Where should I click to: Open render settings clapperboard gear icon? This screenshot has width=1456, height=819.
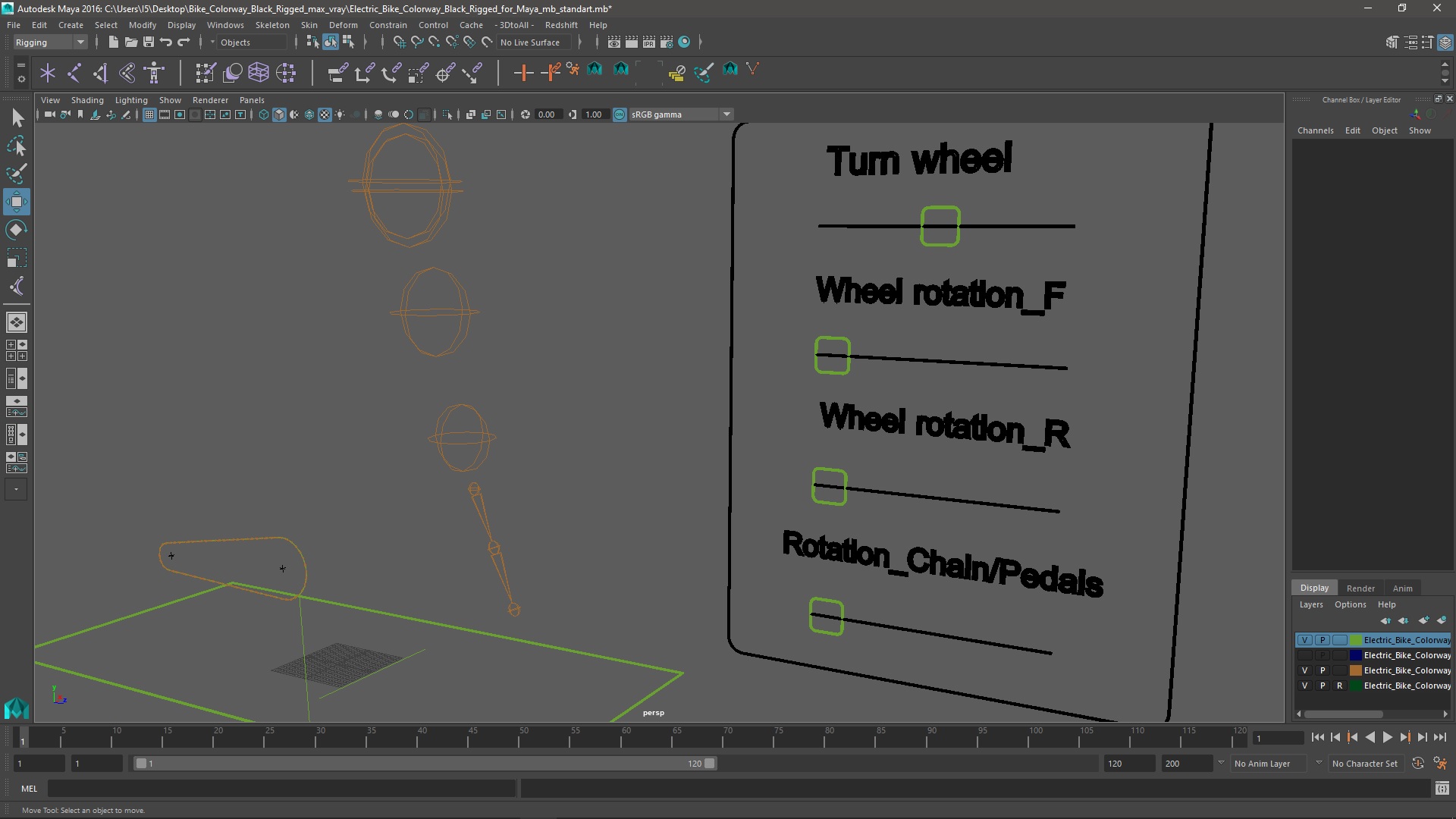[667, 42]
